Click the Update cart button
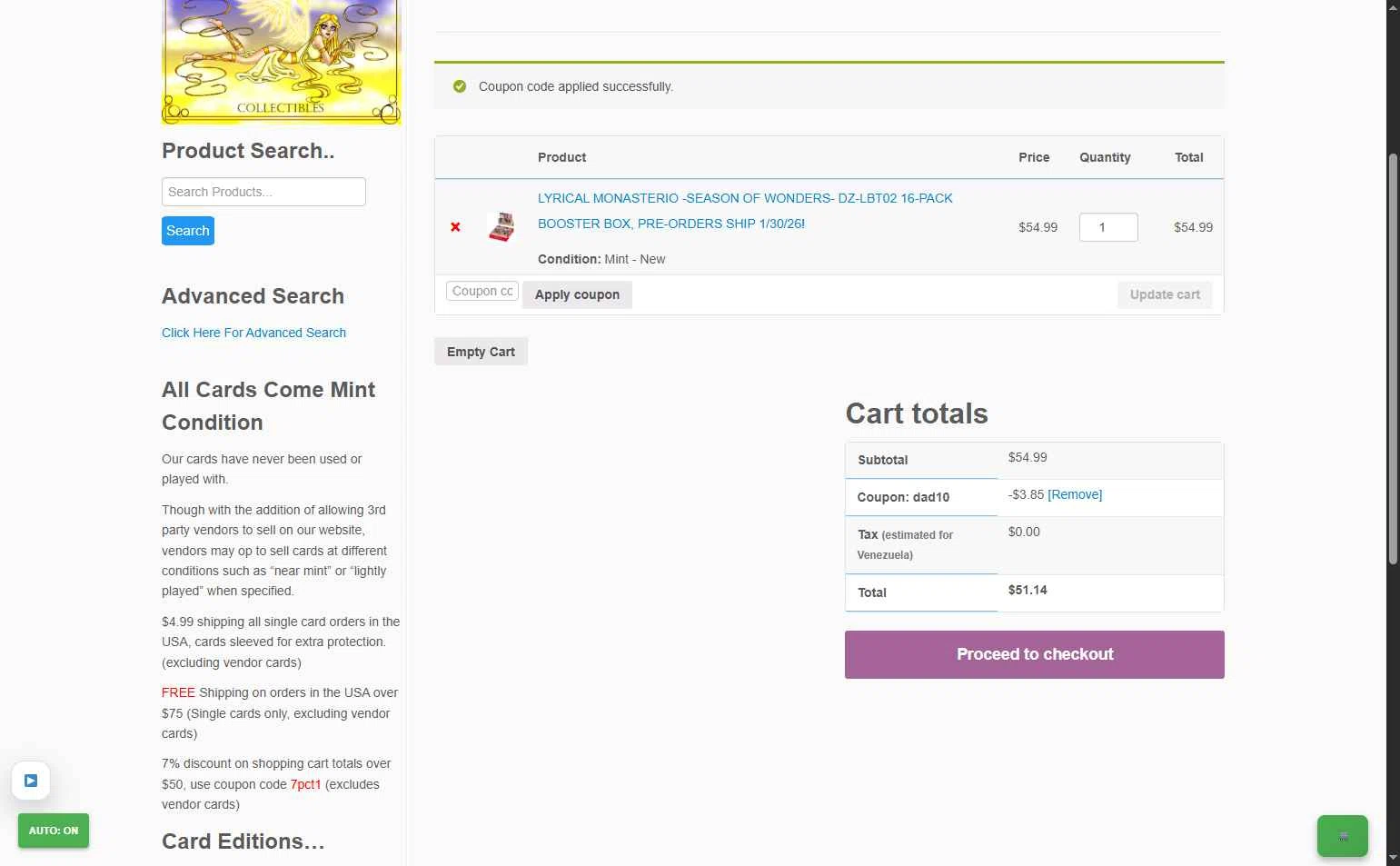This screenshot has width=1400, height=866. coord(1165,294)
